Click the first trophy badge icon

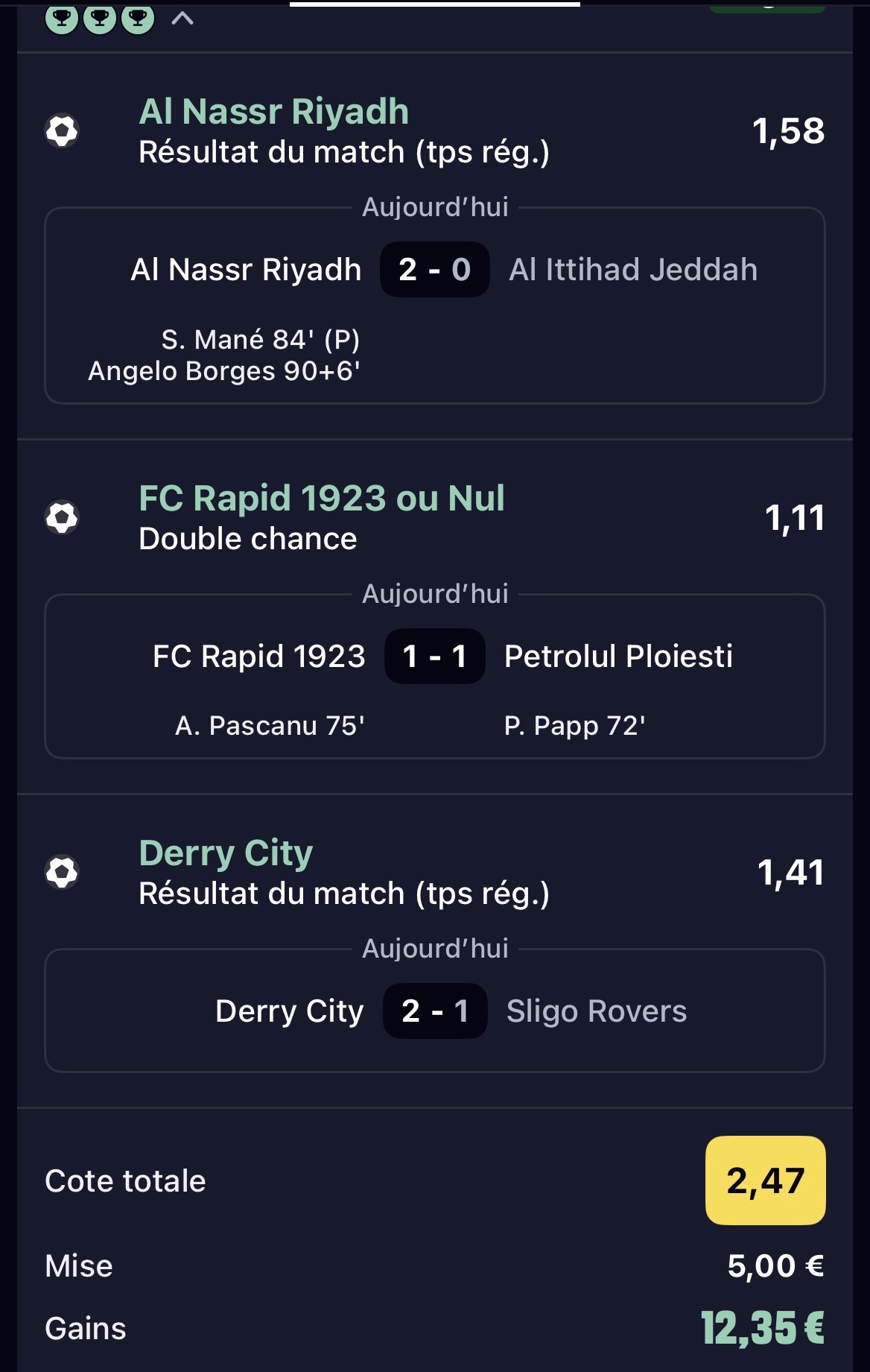click(62, 18)
